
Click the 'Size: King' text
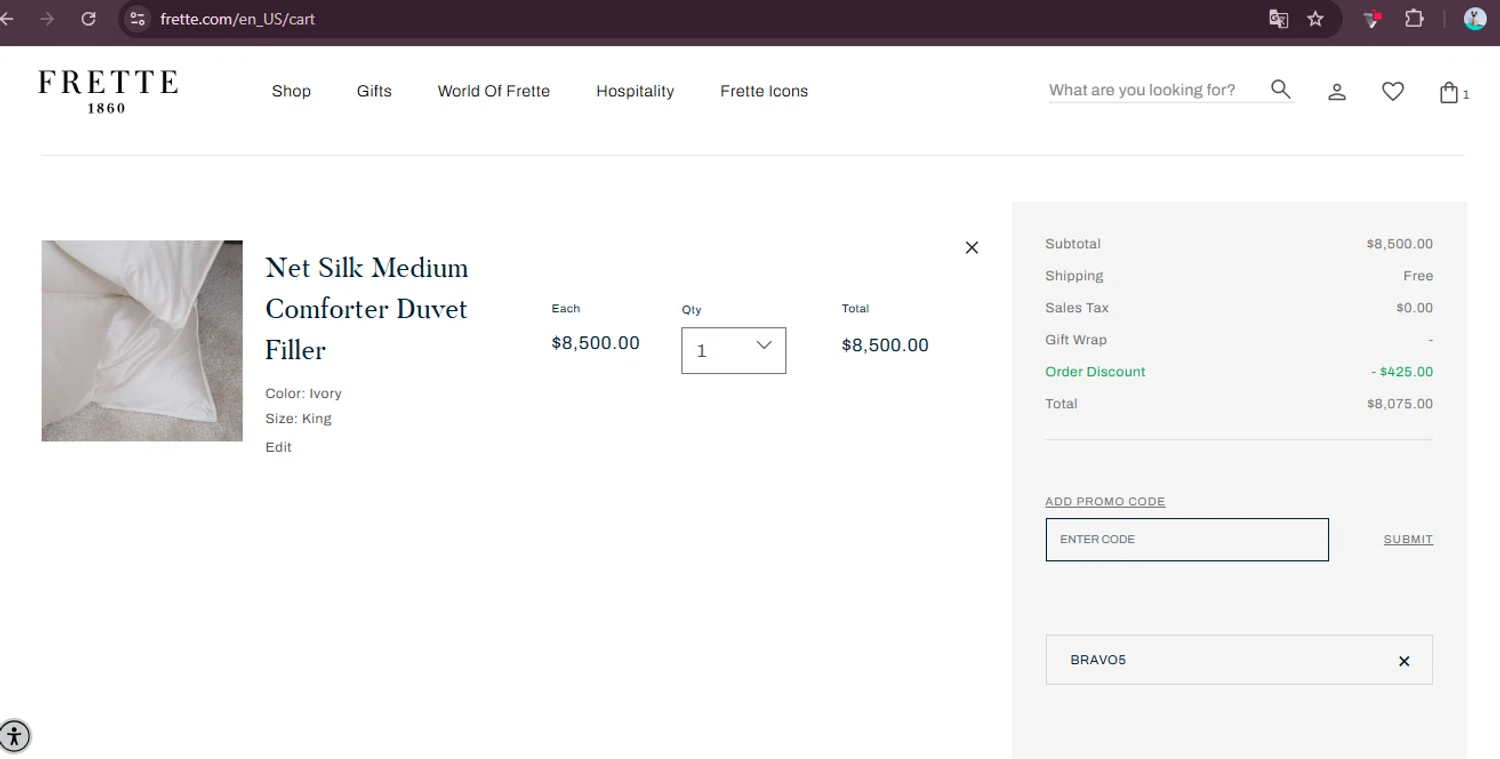click(298, 419)
